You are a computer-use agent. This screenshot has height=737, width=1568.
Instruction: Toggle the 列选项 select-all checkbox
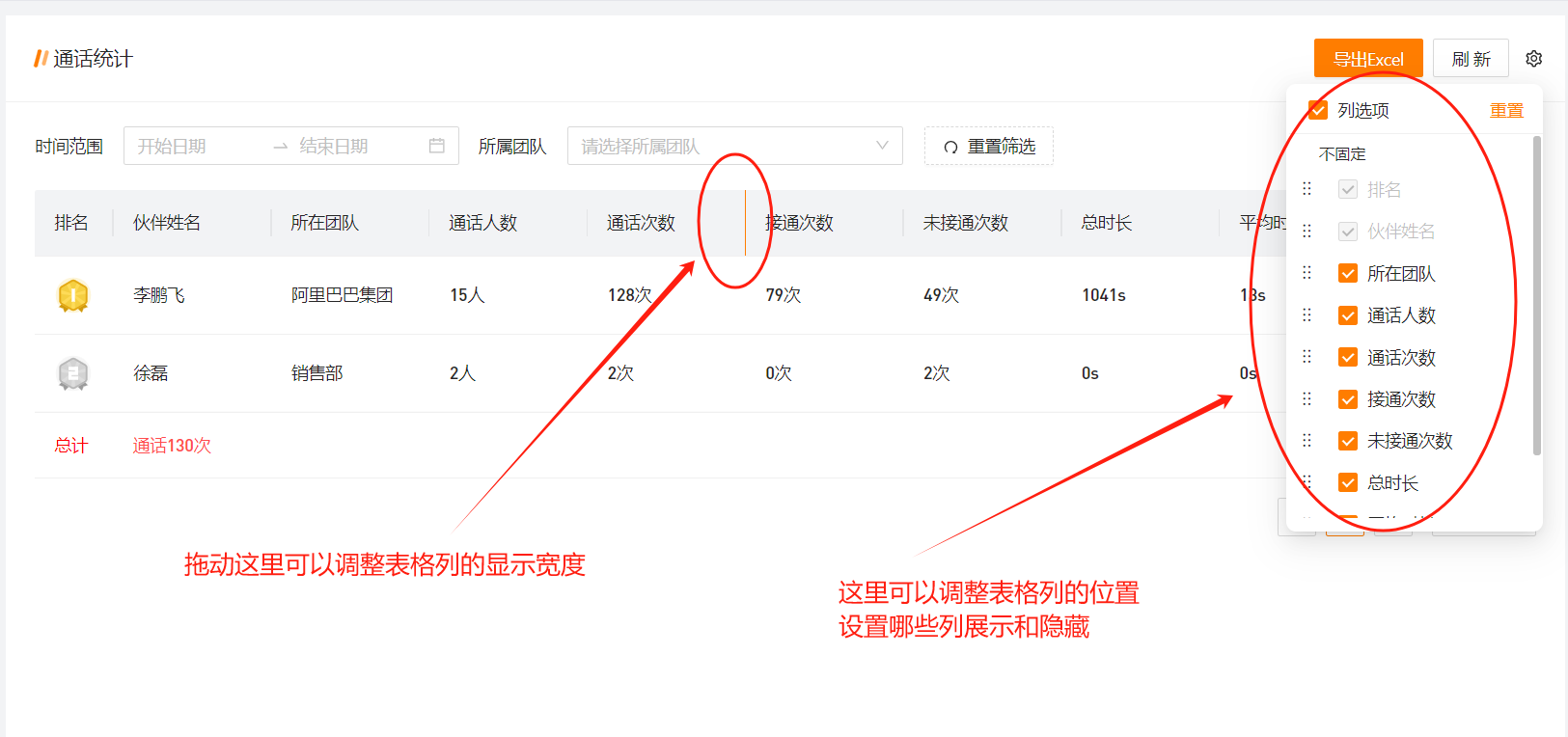(1318, 110)
